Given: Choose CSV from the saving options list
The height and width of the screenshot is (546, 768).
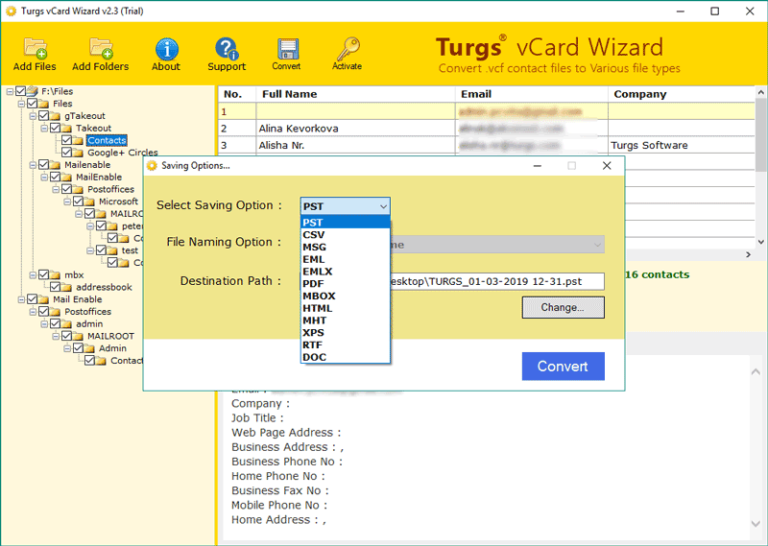Looking at the screenshot, I should pyautogui.click(x=345, y=235).
